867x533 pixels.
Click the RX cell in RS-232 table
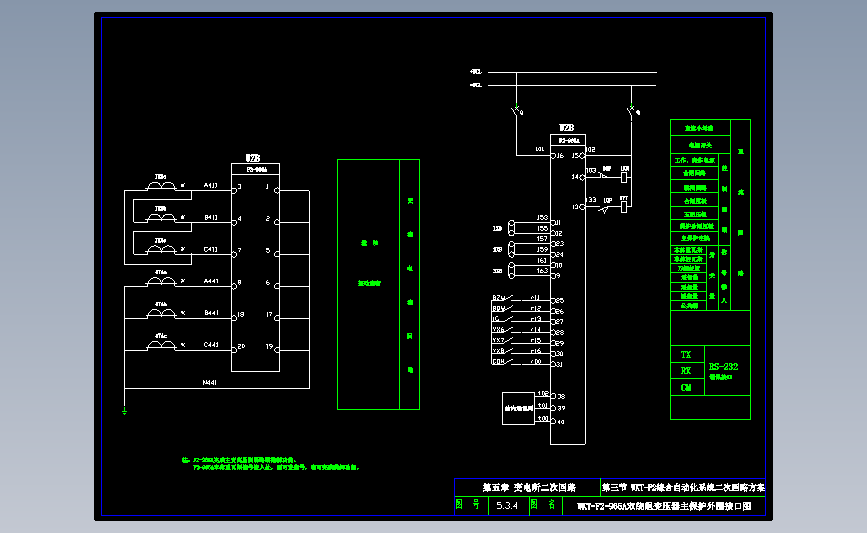[686, 371]
